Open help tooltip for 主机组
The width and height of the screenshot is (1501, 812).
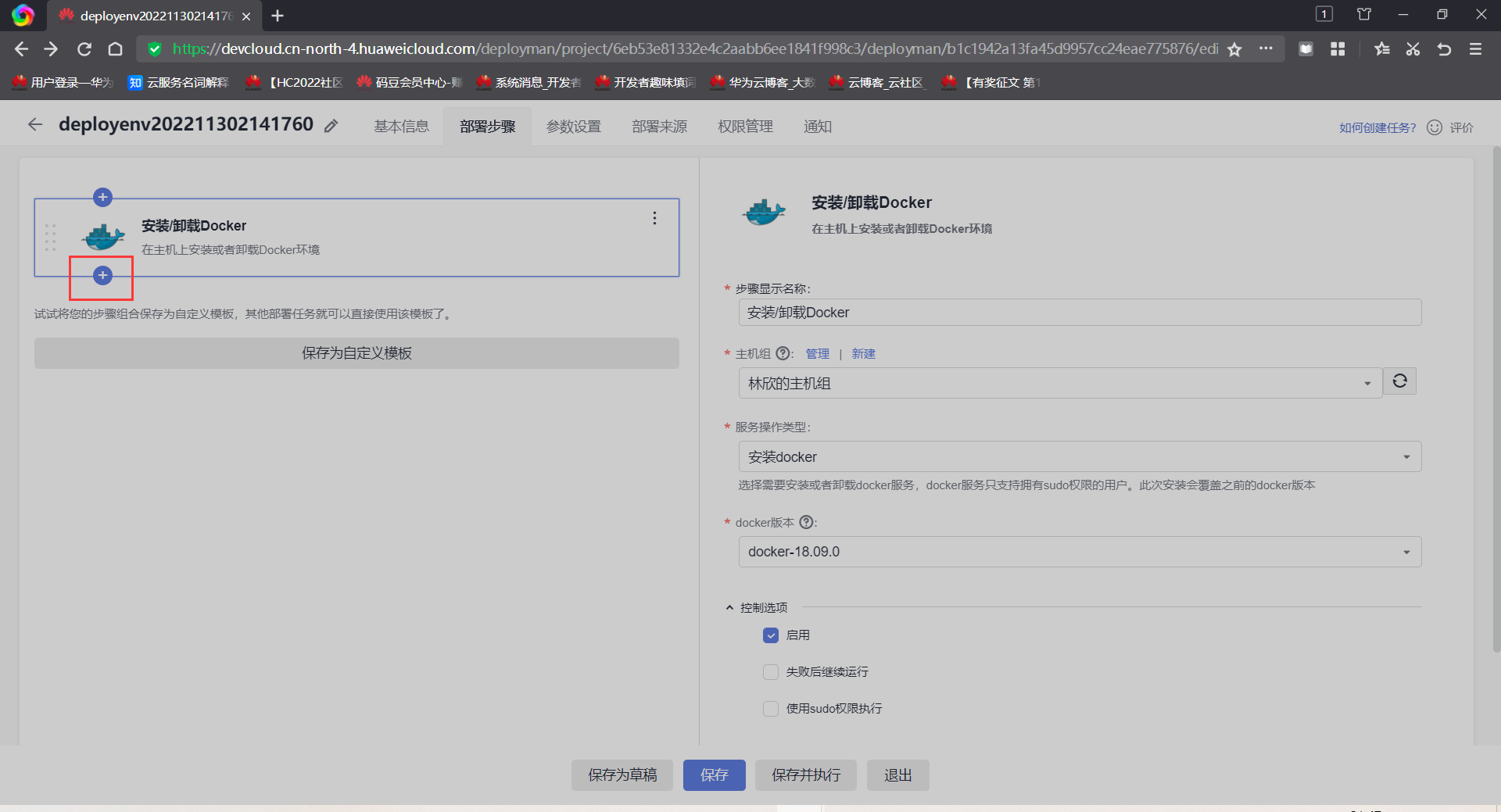coord(783,353)
